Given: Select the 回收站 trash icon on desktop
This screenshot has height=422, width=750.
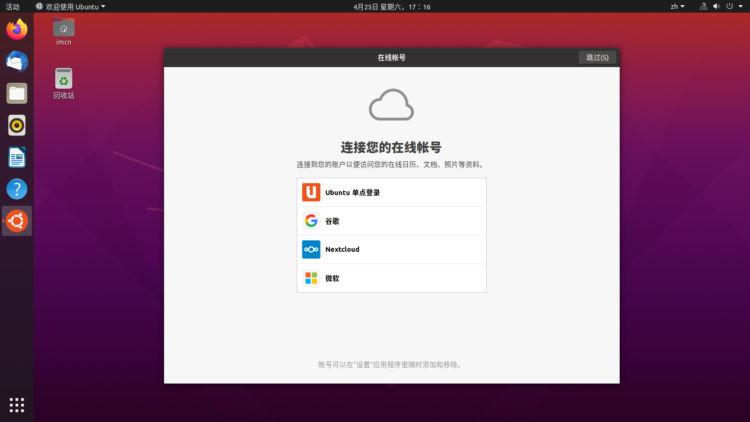Looking at the screenshot, I should 64,82.
